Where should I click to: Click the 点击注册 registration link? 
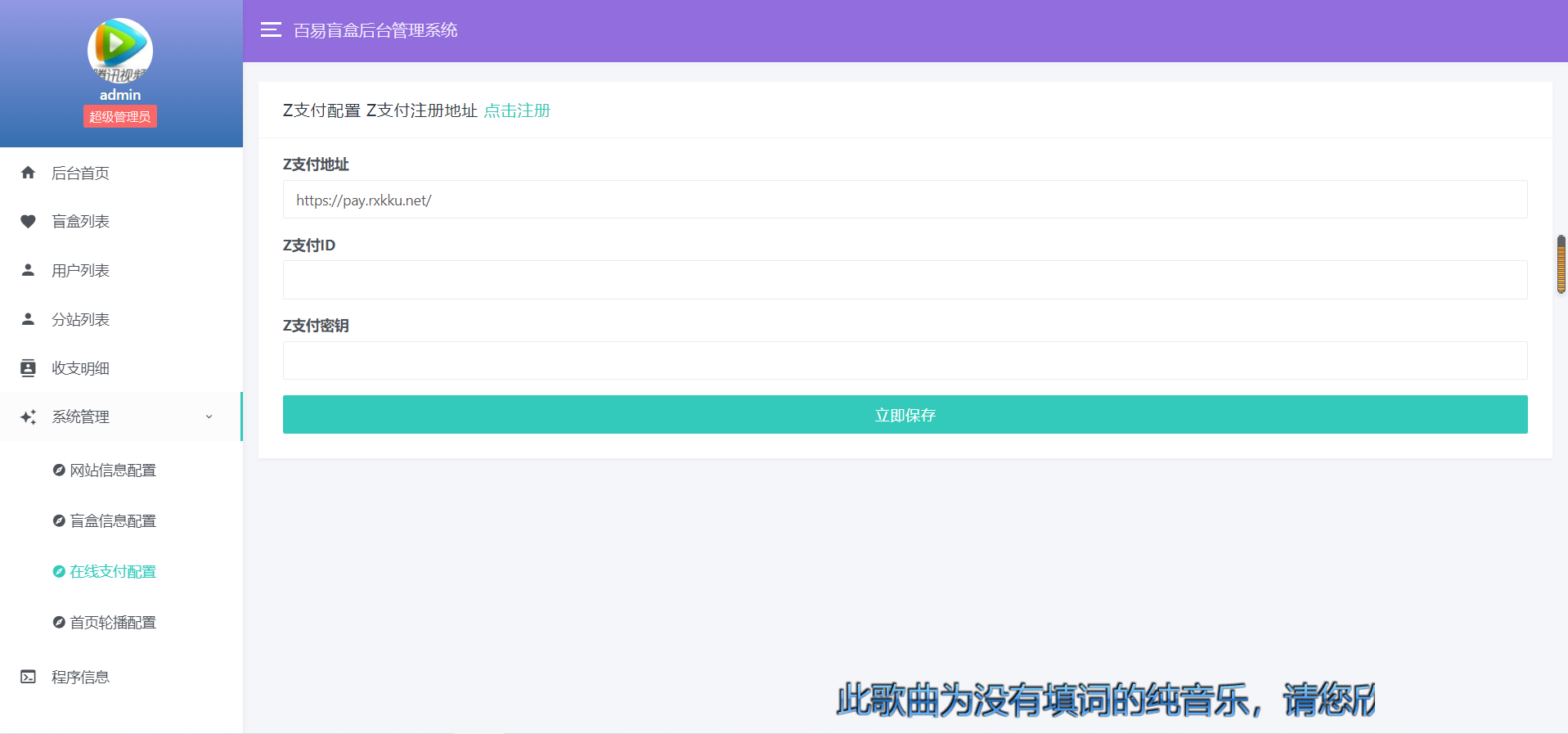click(517, 110)
